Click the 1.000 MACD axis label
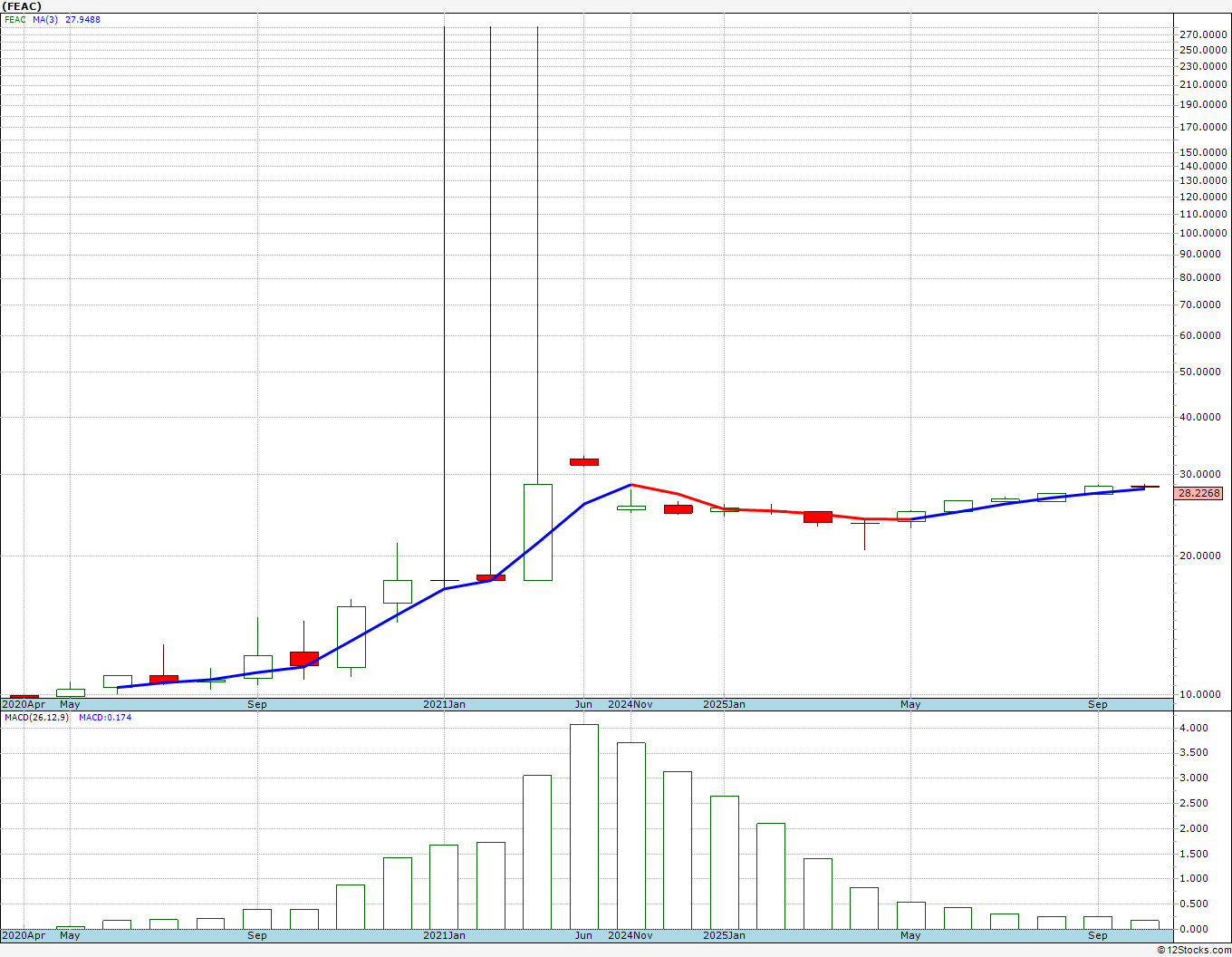Image resolution: width=1232 pixels, height=957 pixels. point(1193,878)
